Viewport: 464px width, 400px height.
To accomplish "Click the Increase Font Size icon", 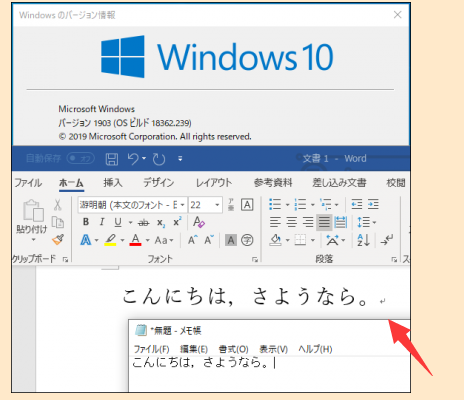I will pos(193,240).
